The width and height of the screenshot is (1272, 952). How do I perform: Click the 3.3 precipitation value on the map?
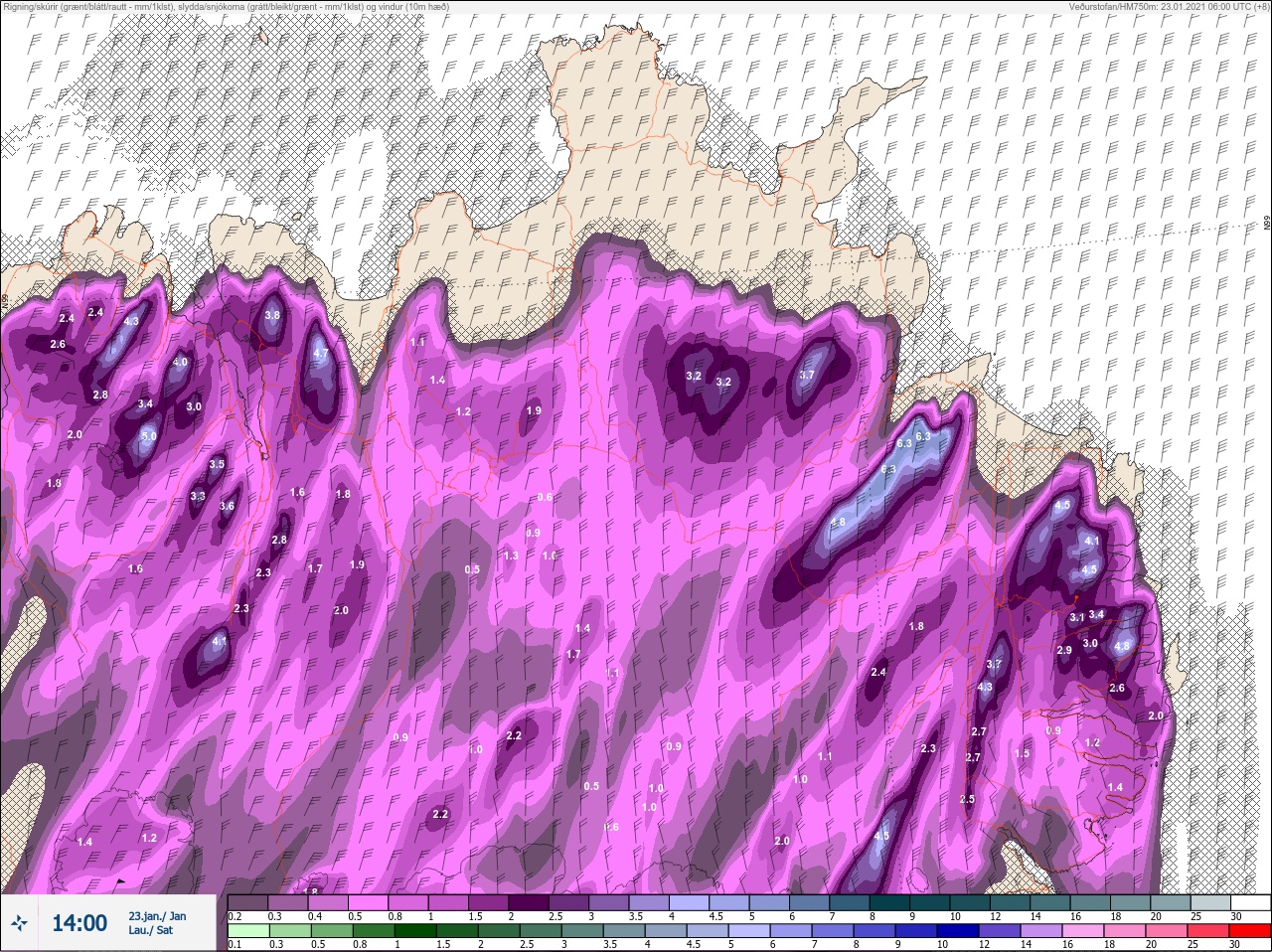point(197,496)
